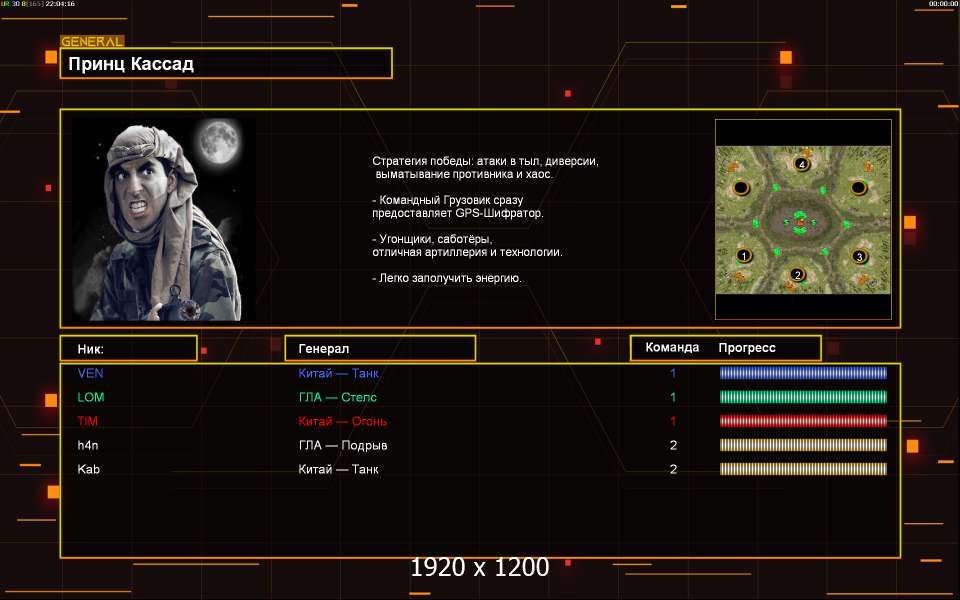
Task: Select player LOM nickname
Action: coord(90,397)
